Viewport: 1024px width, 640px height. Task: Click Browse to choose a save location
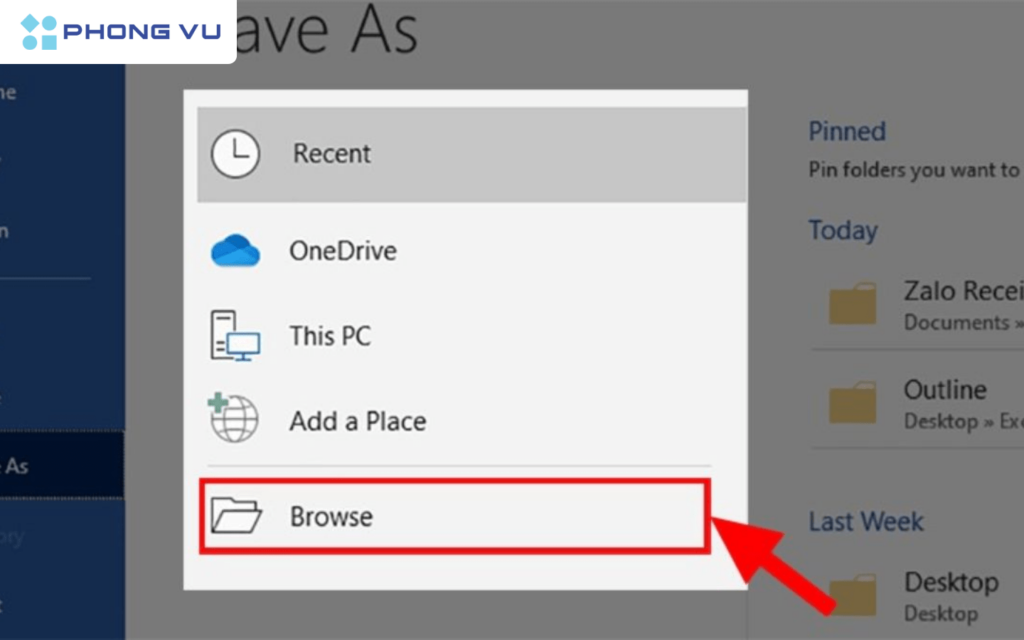tap(330, 516)
